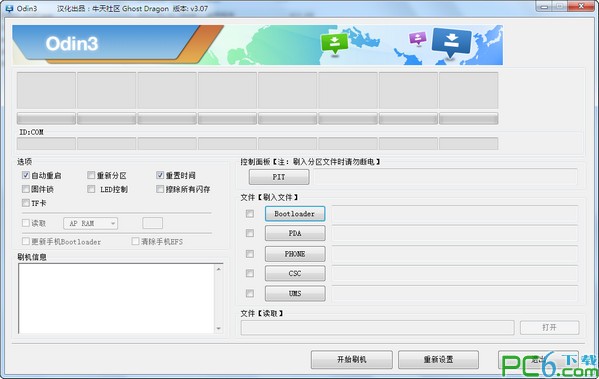Tick the checkbox beside PDA button
599x379 pixels.
click(x=250, y=233)
